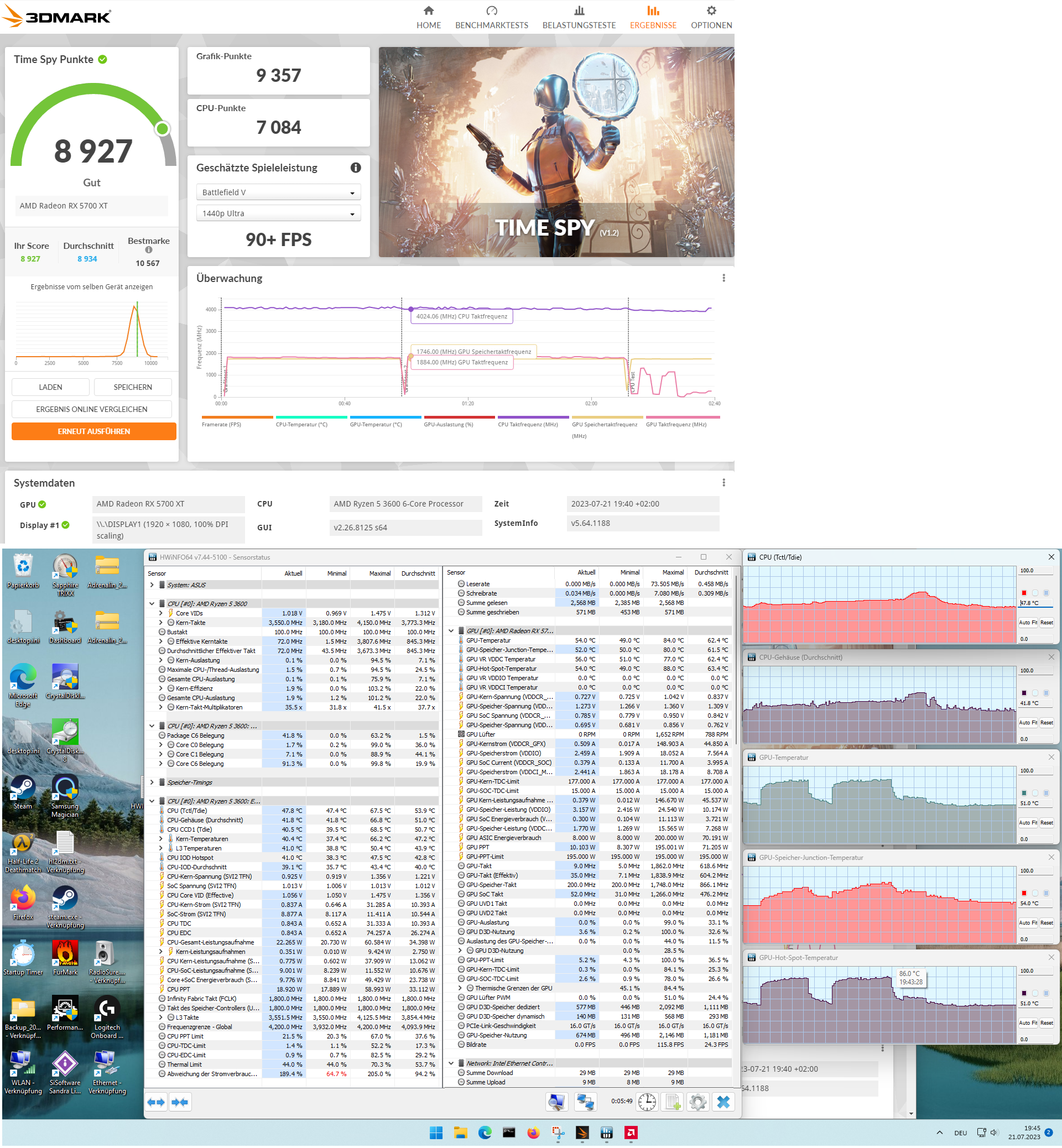Open the Battlefield V game dropdown
Image resolution: width=1062 pixels, height=1148 pixels.
(x=278, y=192)
